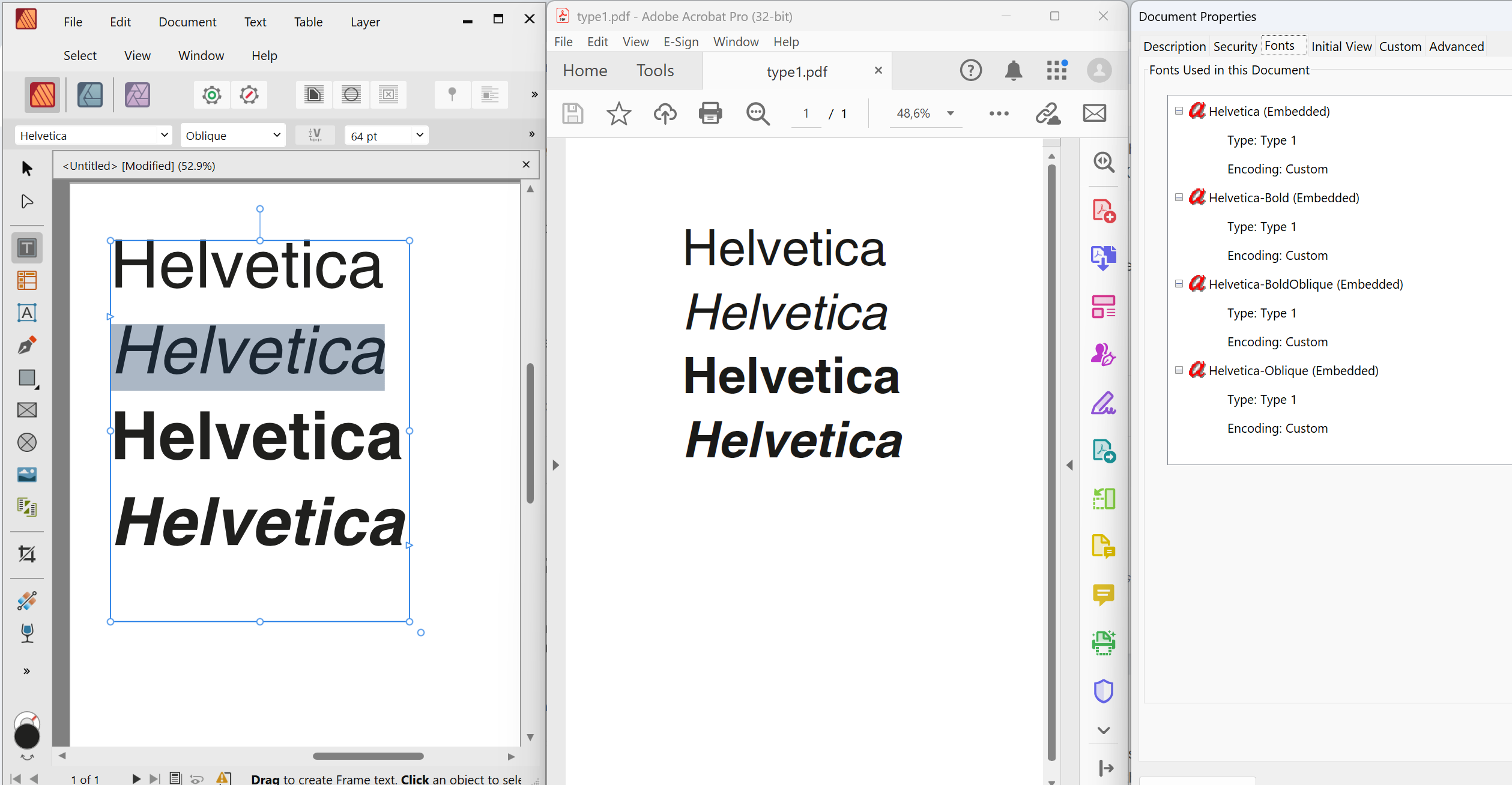This screenshot has height=785, width=1512.
Task: Open the Layer menu in Affinity Publisher
Action: point(365,22)
